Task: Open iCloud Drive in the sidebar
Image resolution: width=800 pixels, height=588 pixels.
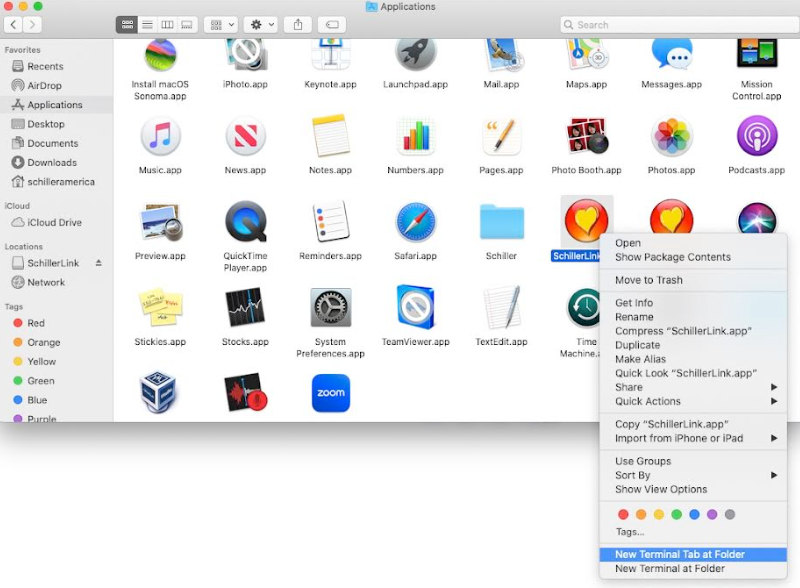Action: [56, 223]
